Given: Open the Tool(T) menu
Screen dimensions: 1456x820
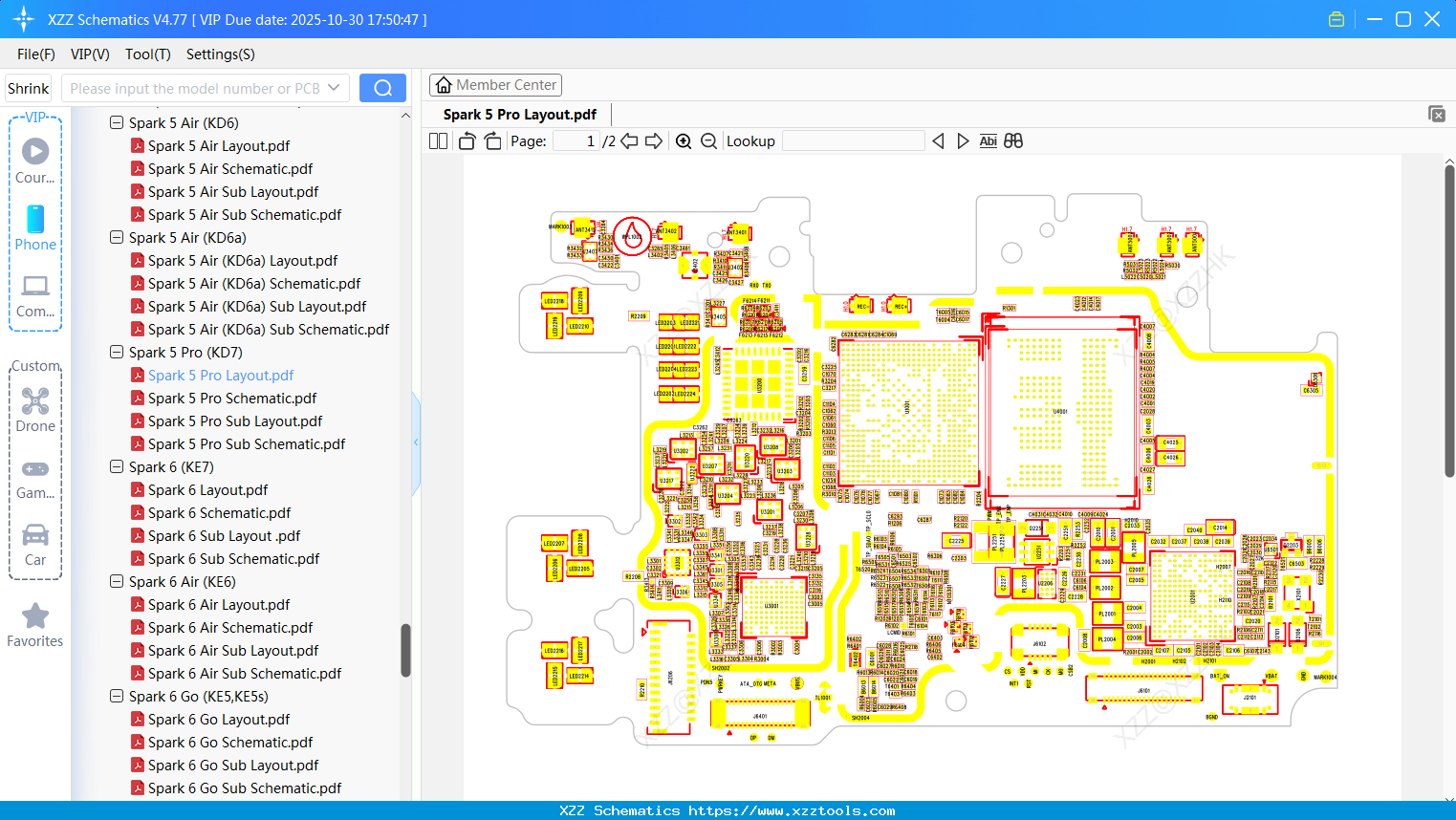Looking at the screenshot, I should tap(147, 54).
